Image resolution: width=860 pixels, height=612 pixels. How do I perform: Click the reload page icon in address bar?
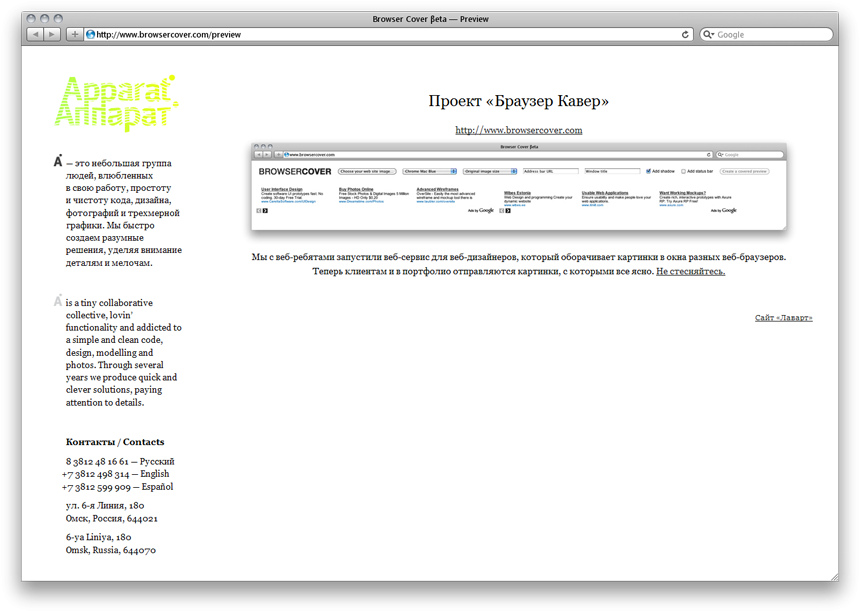[x=685, y=35]
